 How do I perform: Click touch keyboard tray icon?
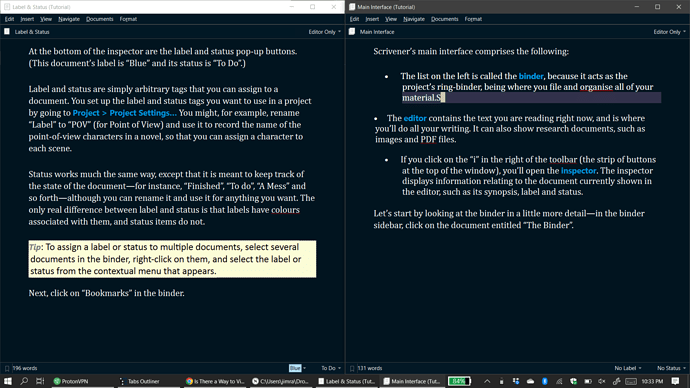pyautogui.click(x=631, y=381)
